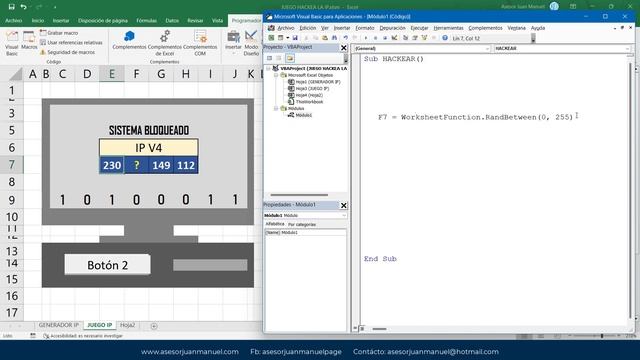Click the blue Help question icon
The image size is (640, 360).
pos(445,38)
